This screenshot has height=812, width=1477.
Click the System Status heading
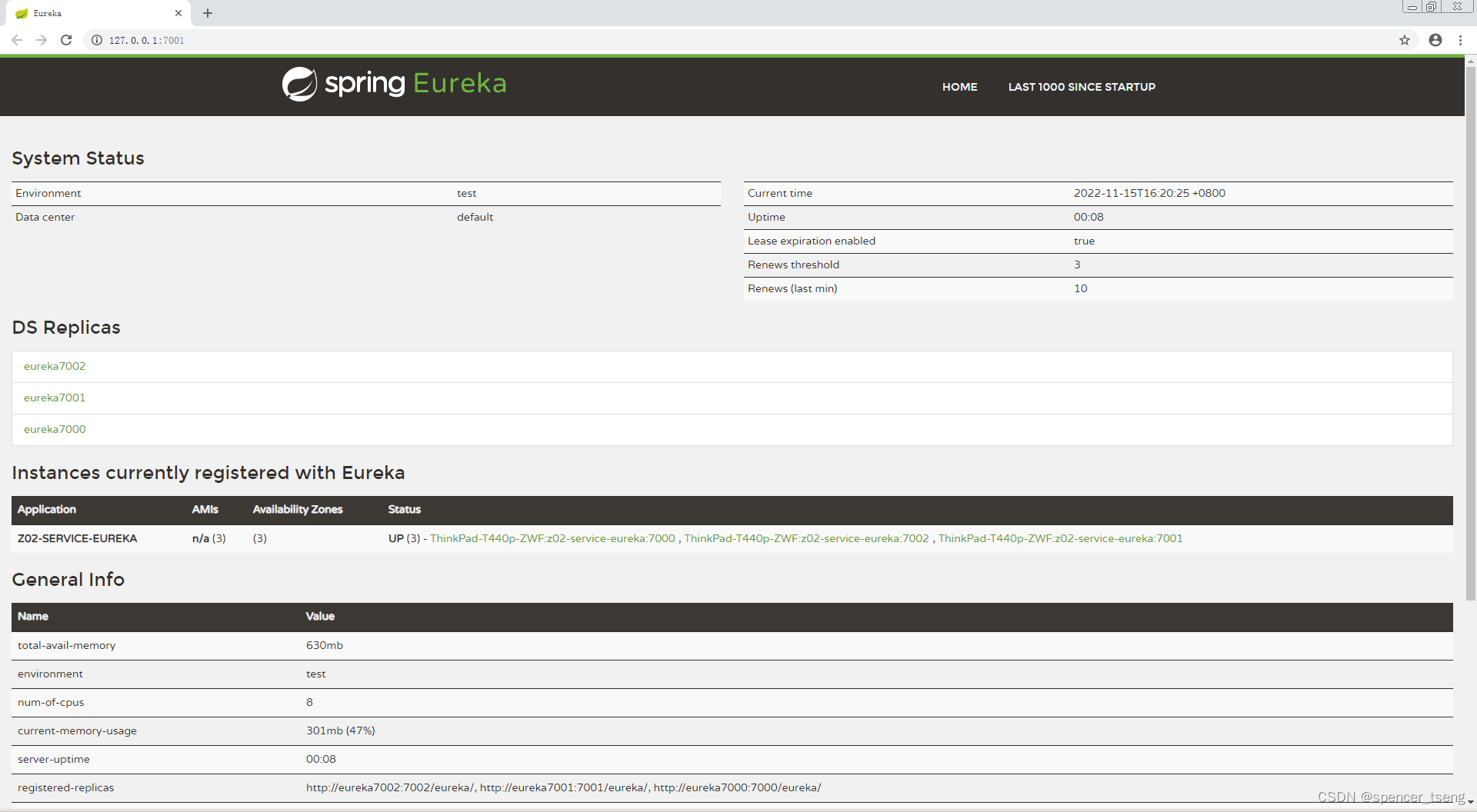coord(78,158)
